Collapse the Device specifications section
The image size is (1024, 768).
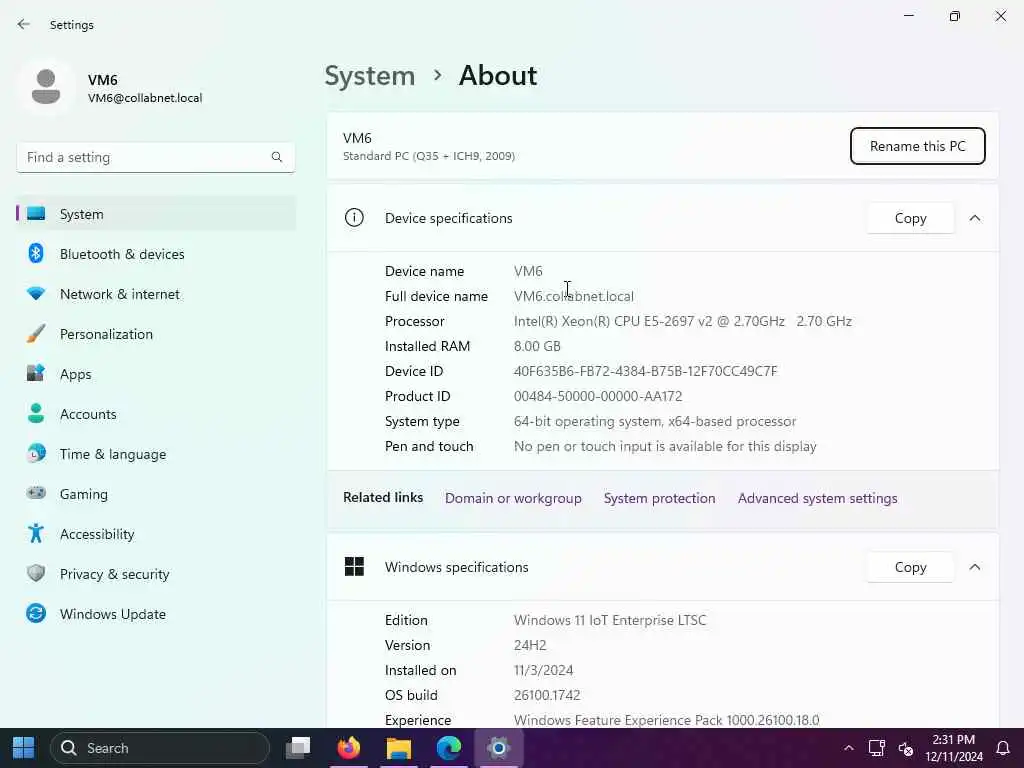[x=975, y=218]
